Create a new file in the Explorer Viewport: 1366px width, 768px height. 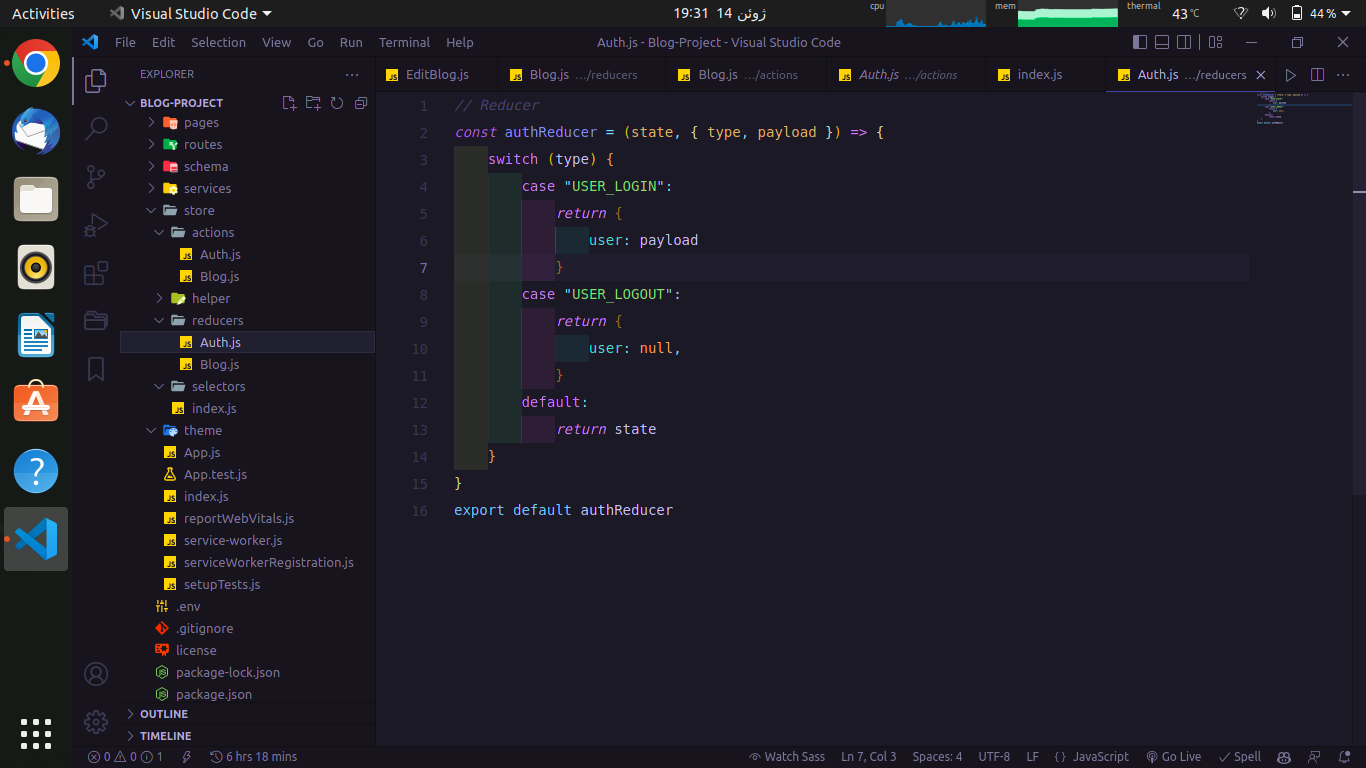tap(289, 103)
